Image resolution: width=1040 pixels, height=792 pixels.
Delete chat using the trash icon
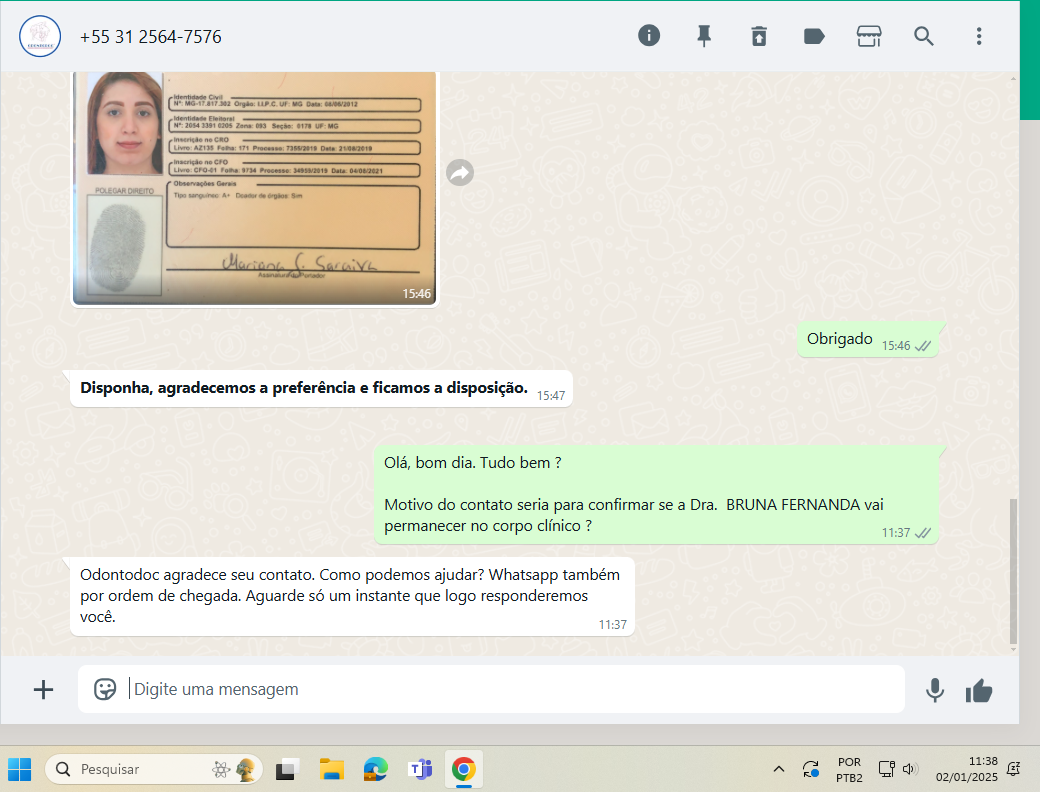(x=759, y=36)
